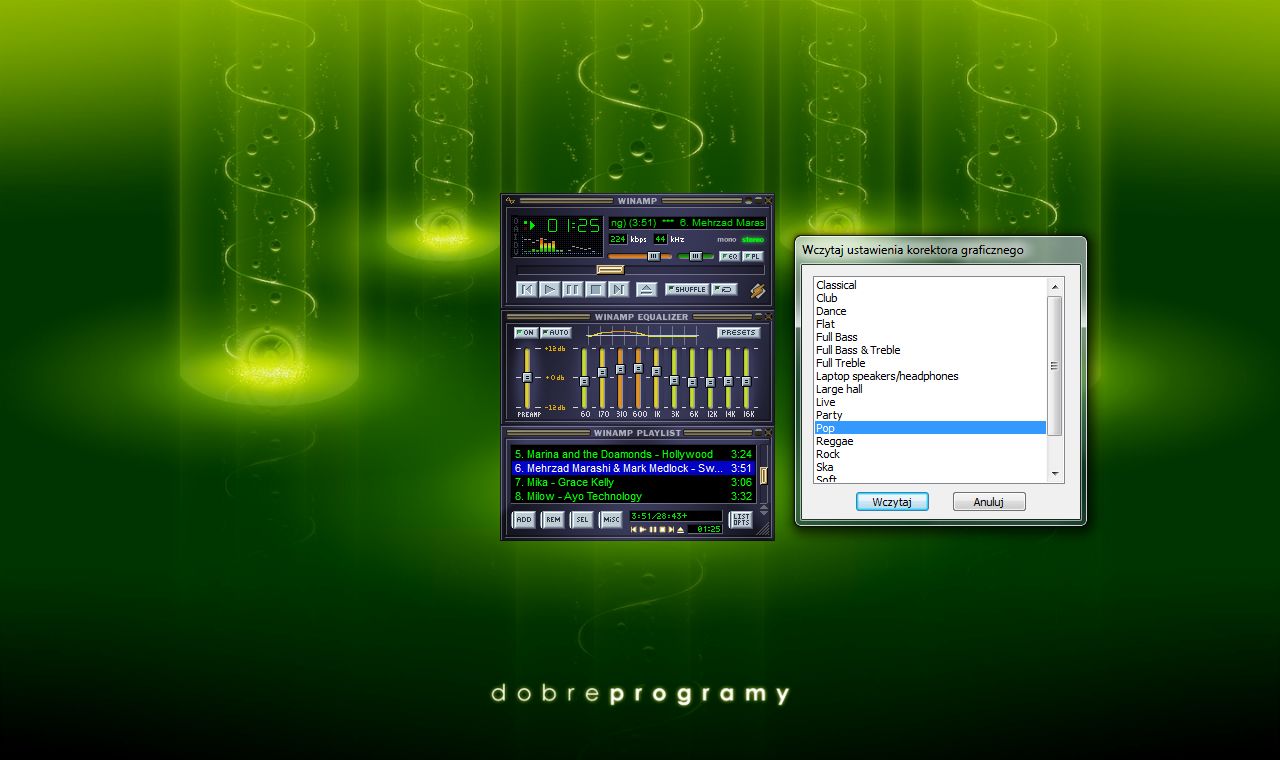The image size is (1280, 760).
Task: Click the Winamp balance slider
Action: (696, 256)
